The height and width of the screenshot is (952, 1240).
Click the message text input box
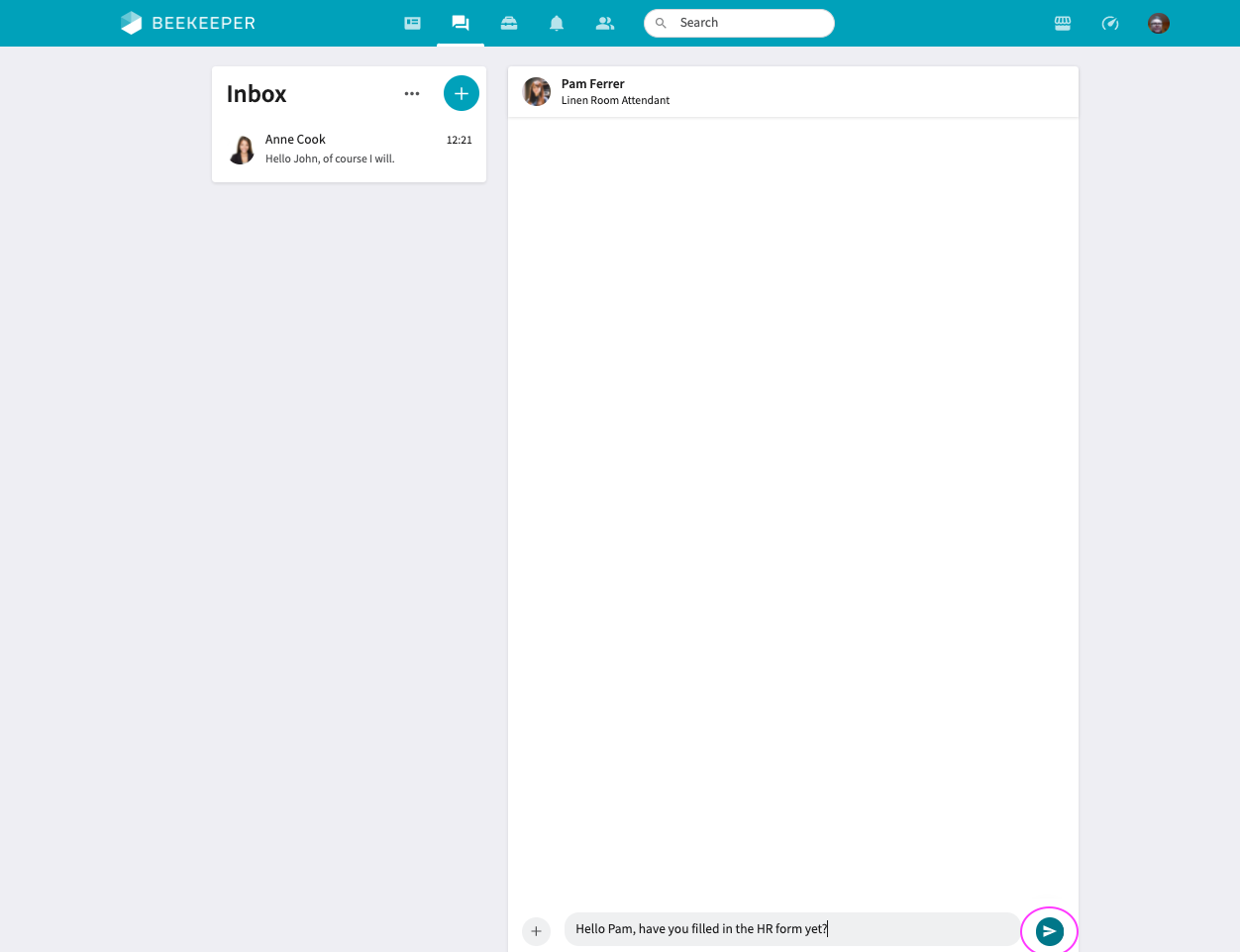790,929
